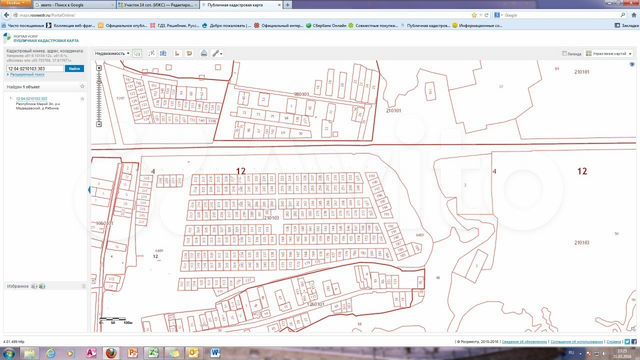Screen dimensions: 640x360
Task: Open the wrench tools dropdown
Action: point(217,53)
